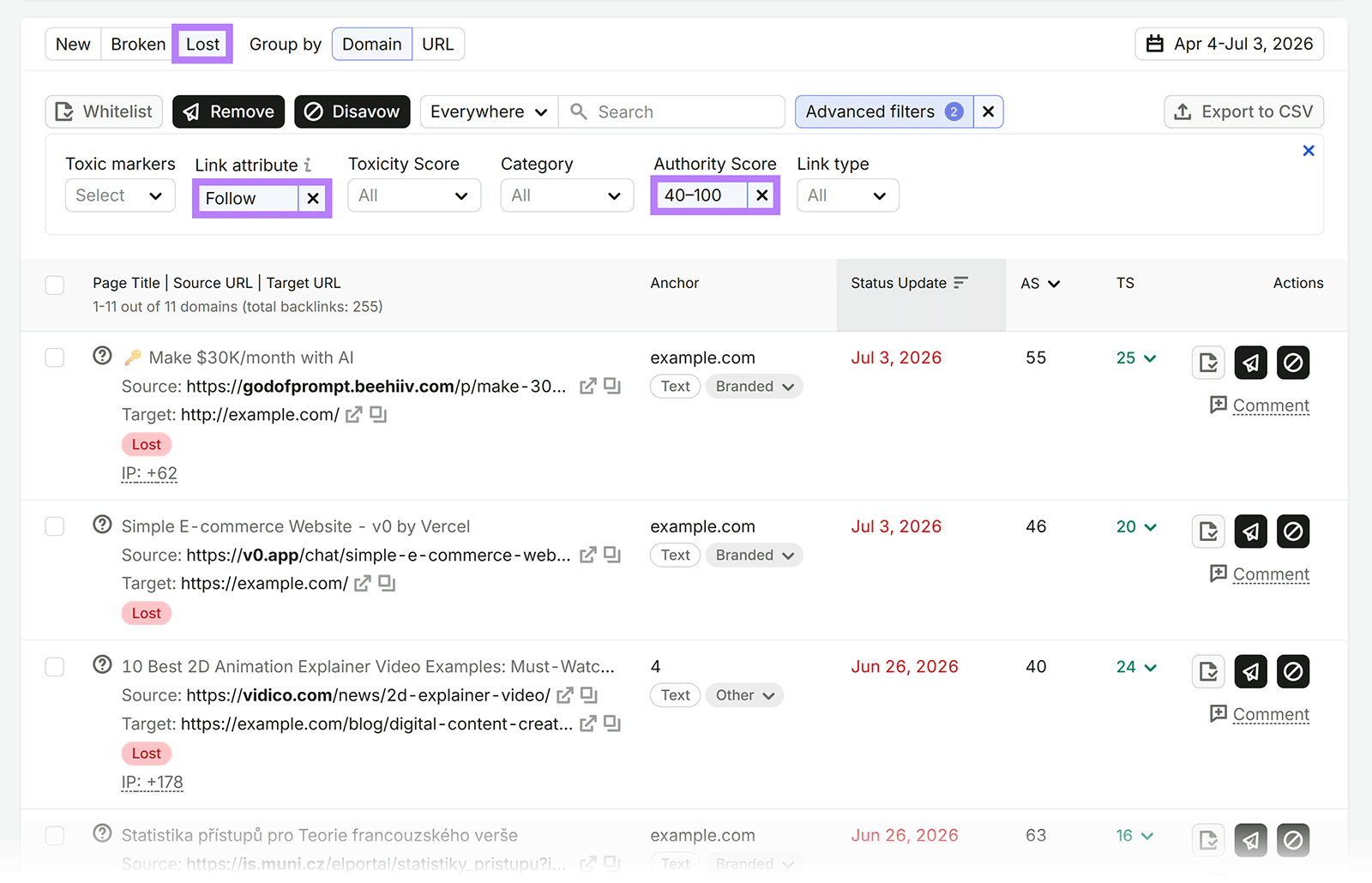Copy the target URL http://example.com/

pyautogui.click(x=378, y=415)
